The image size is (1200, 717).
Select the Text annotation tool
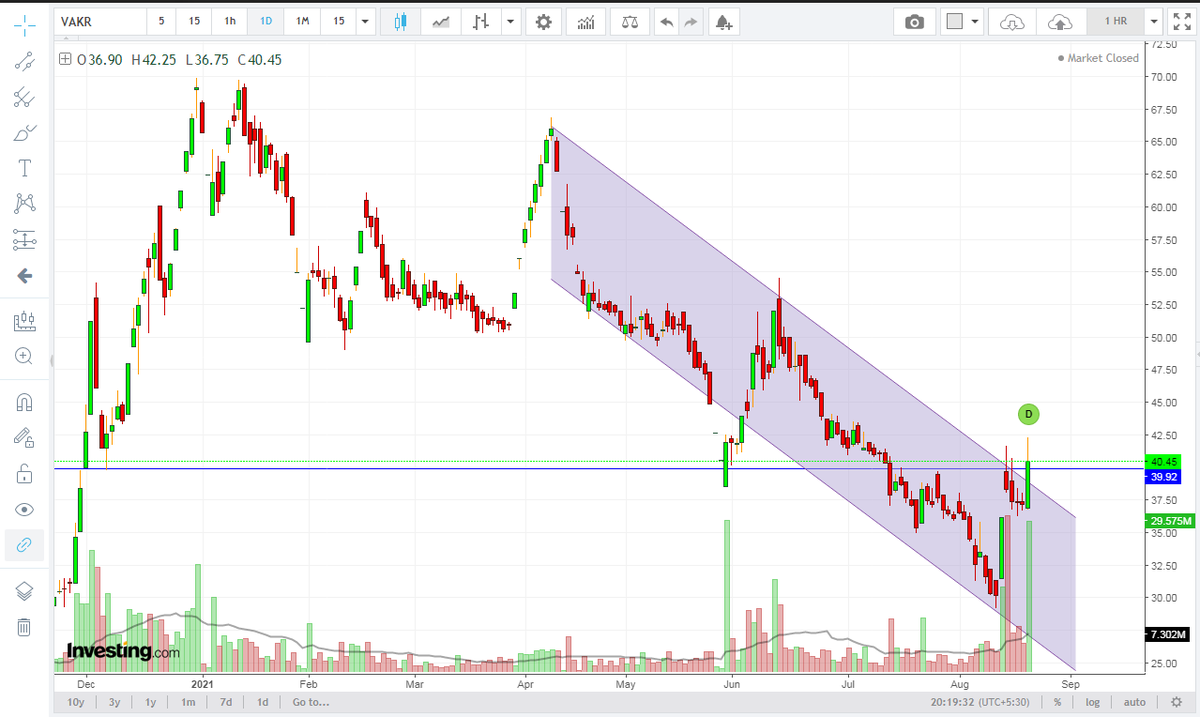pyautogui.click(x=25, y=167)
